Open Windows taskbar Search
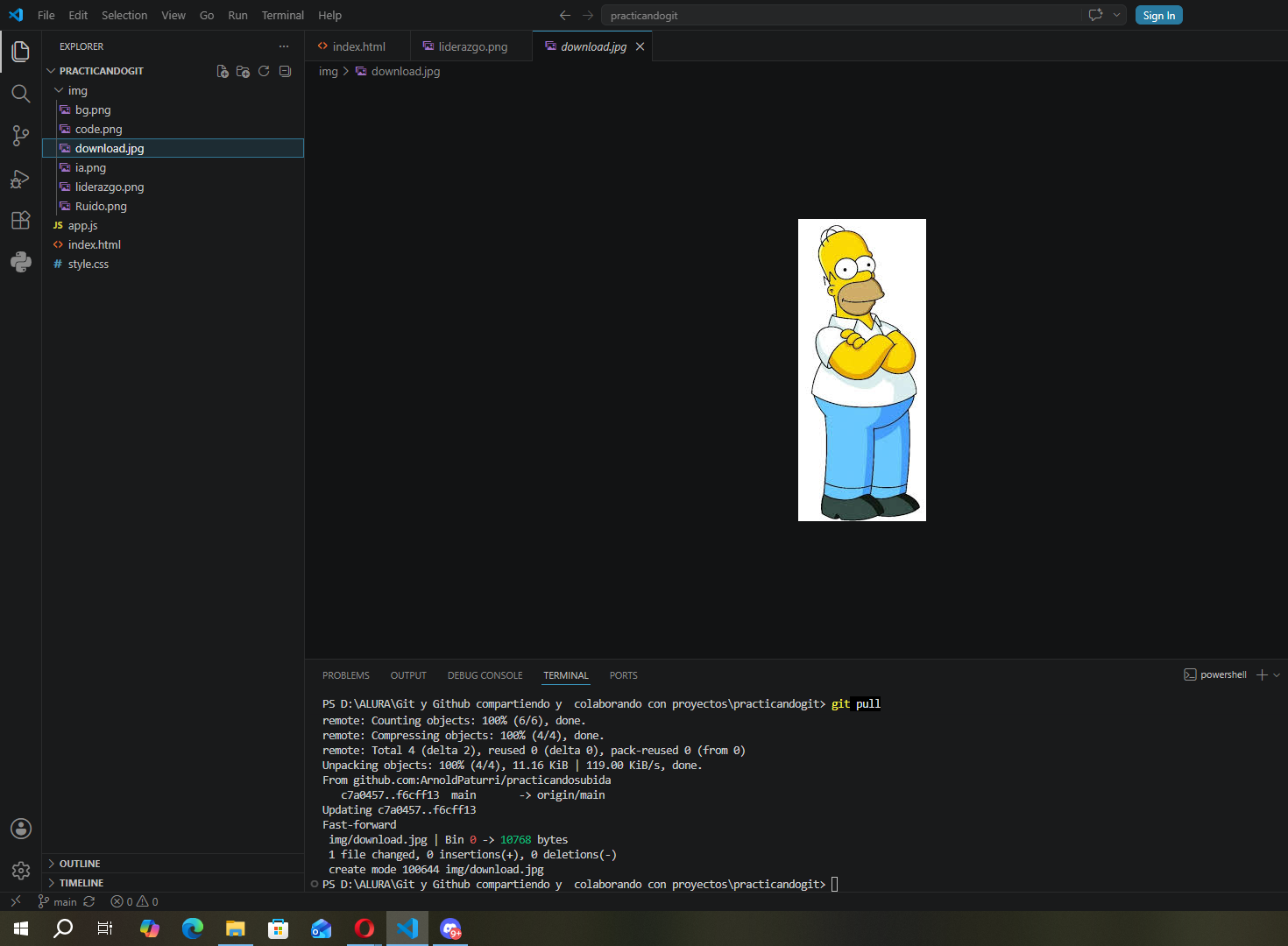The image size is (1288, 946). [63, 928]
